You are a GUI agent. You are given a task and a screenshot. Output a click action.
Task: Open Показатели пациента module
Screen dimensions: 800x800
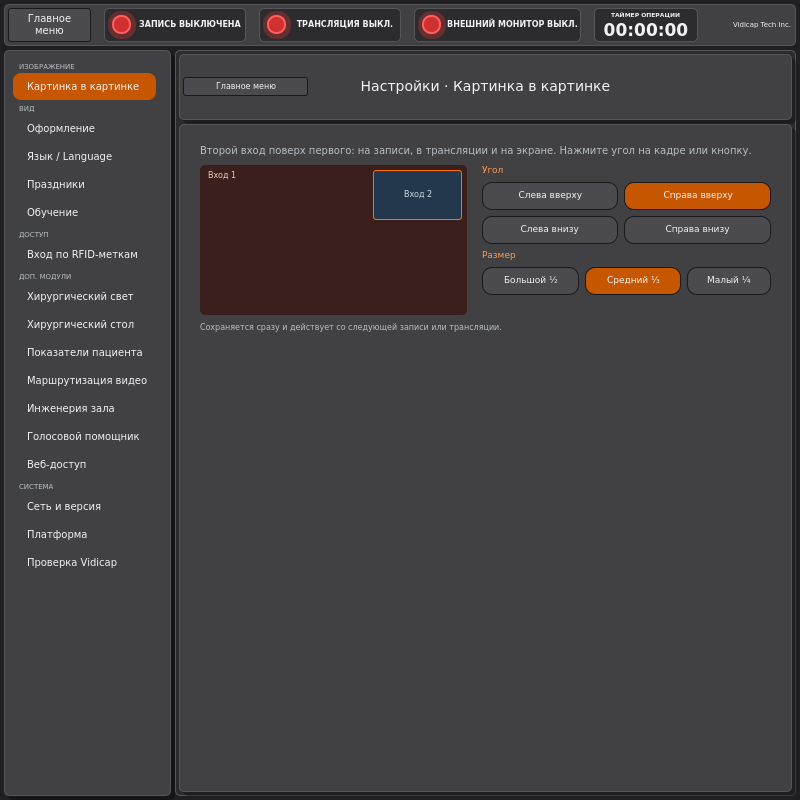tap(84, 353)
